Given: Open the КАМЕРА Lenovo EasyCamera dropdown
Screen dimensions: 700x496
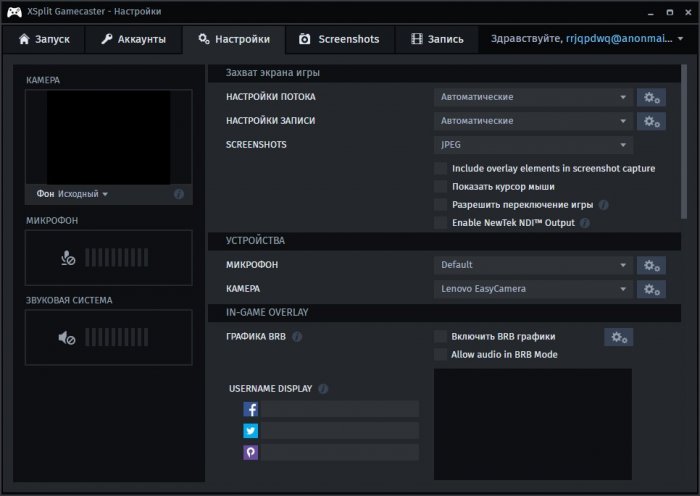Looking at the screenshot, I should click(x=532, y=289).
